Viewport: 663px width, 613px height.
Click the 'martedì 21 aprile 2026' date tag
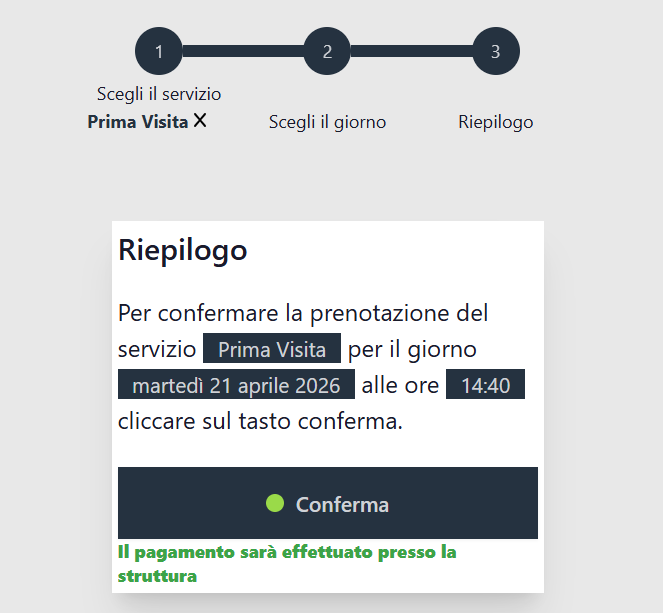tap(236, 385)
